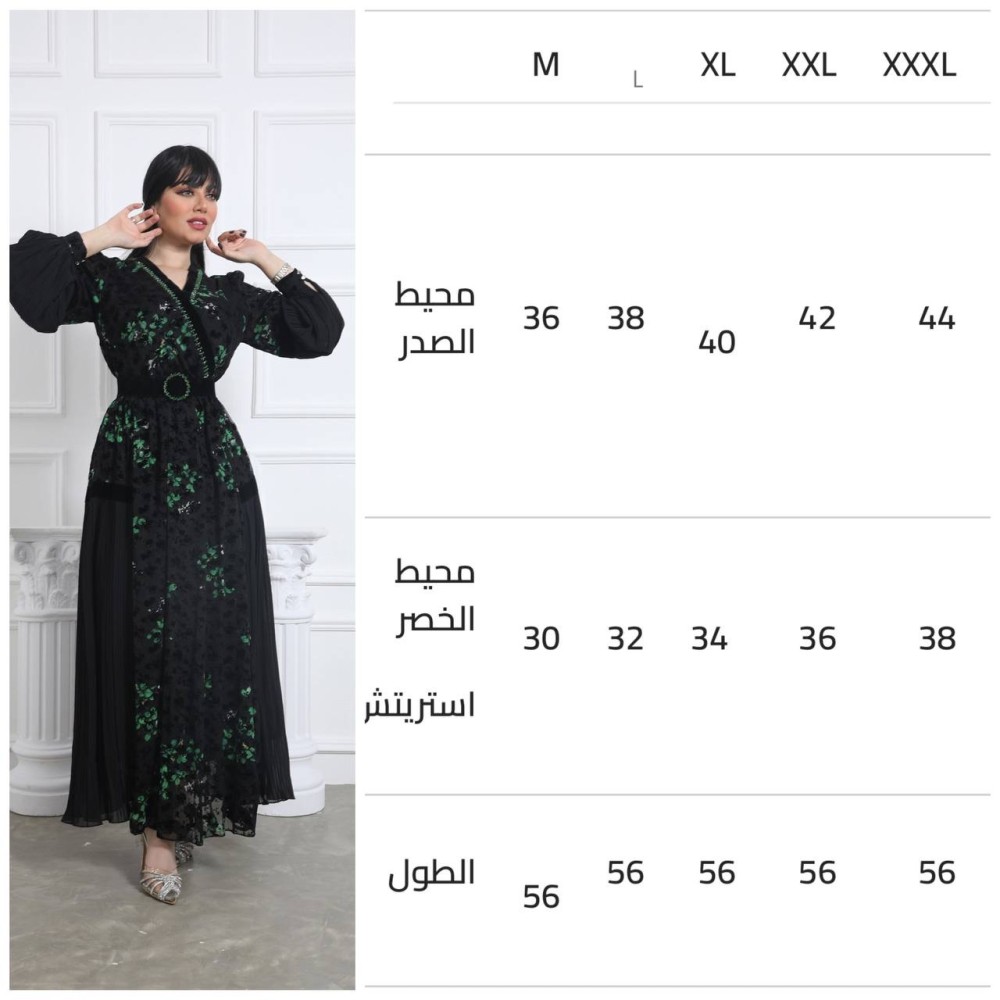Click the استريتش text label
Image resolution: width=1000 pixels, height=1000 pixels.
[420, 705]
